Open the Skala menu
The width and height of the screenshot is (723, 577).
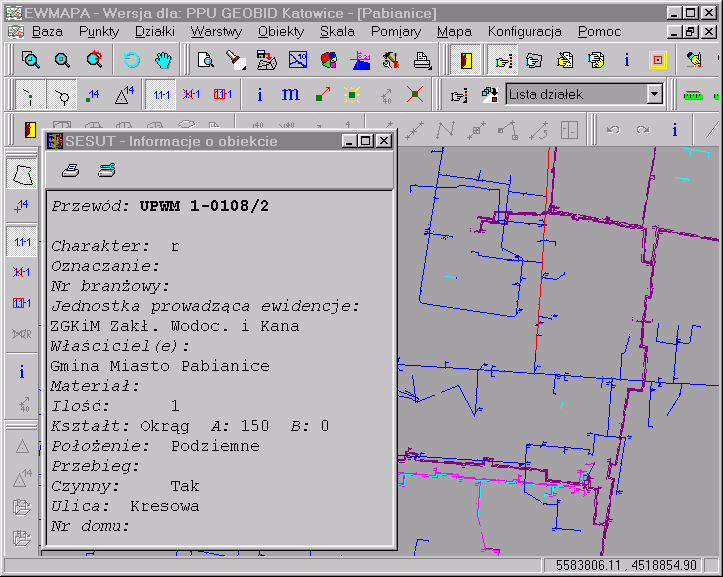click(337, 31)
